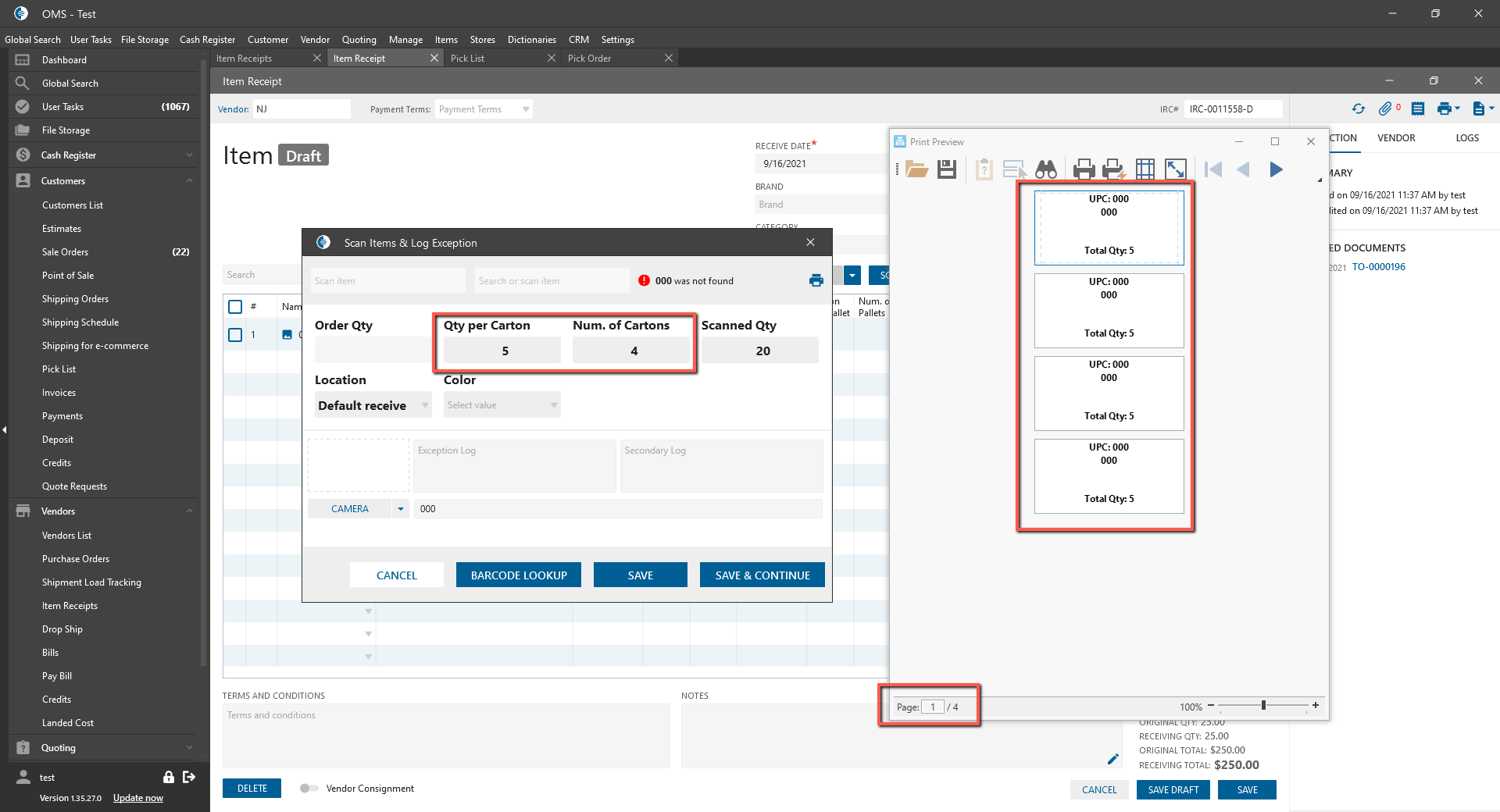Screen dimensions: 1500x812
Task: Zoom out with minus button in Print Preview
Action: 1211,706
